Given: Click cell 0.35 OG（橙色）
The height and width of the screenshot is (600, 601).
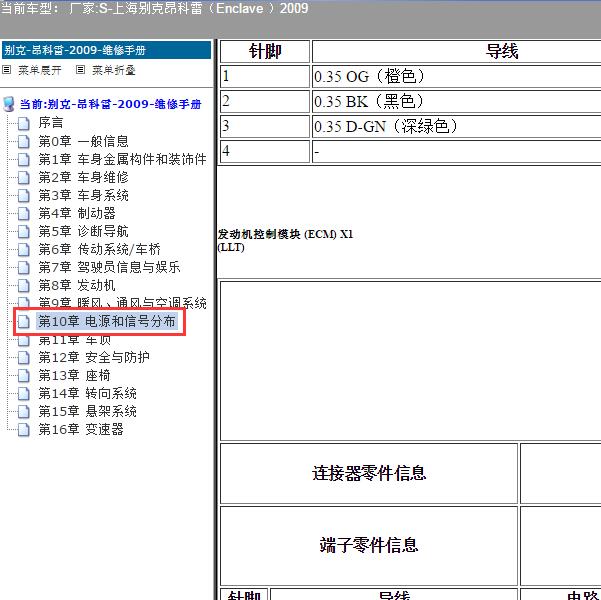Looking at the screenshot, I should coord(456,76).
